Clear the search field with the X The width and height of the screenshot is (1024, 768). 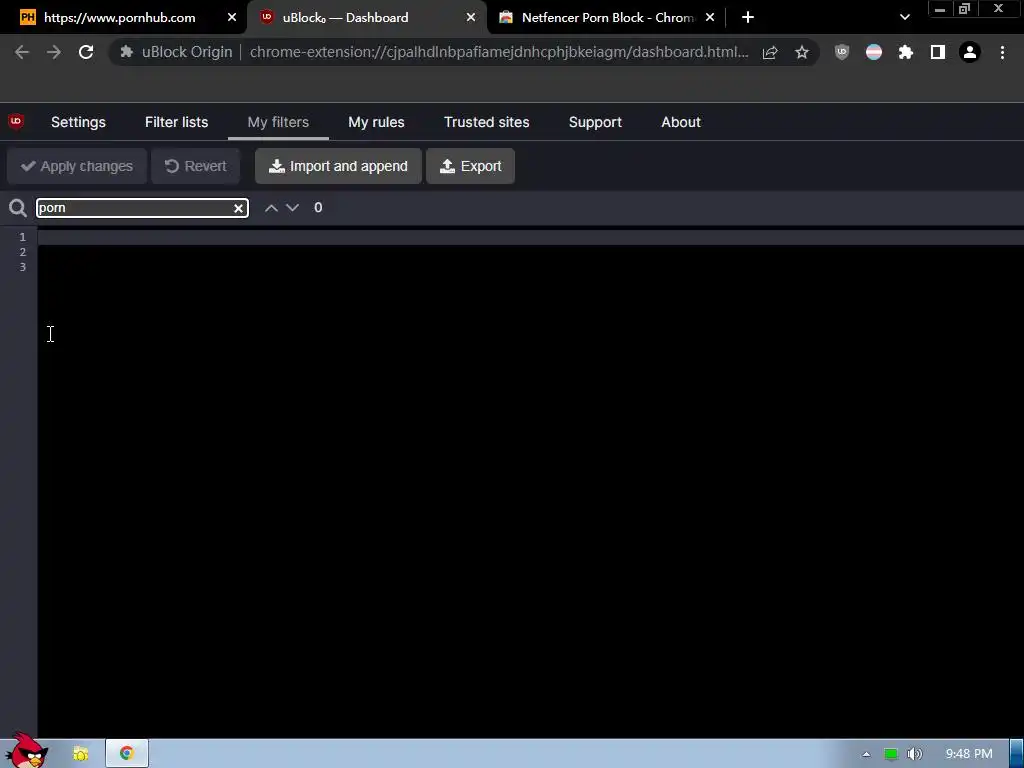(239, 208)
